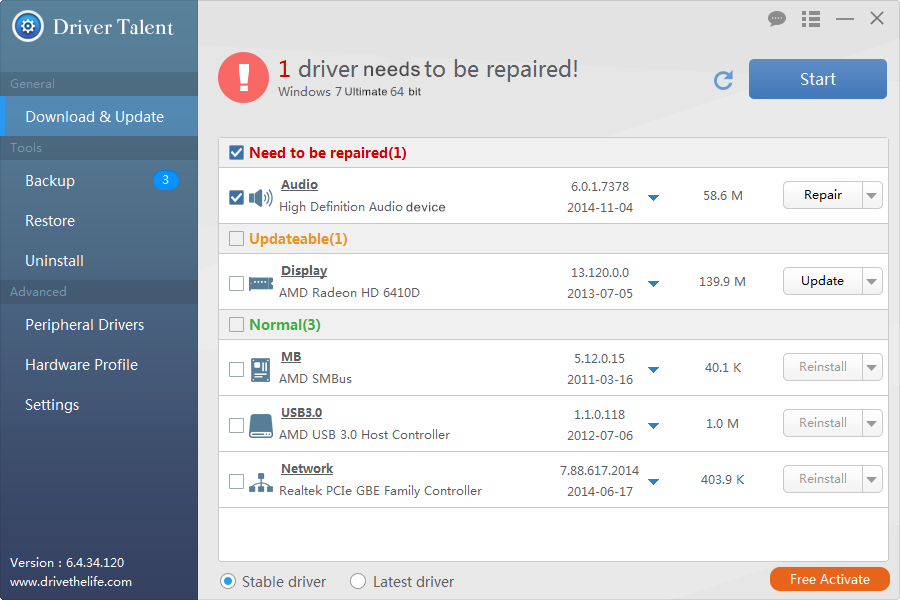Open the Audio driver details link
The image size is (900, 600).
299,185
